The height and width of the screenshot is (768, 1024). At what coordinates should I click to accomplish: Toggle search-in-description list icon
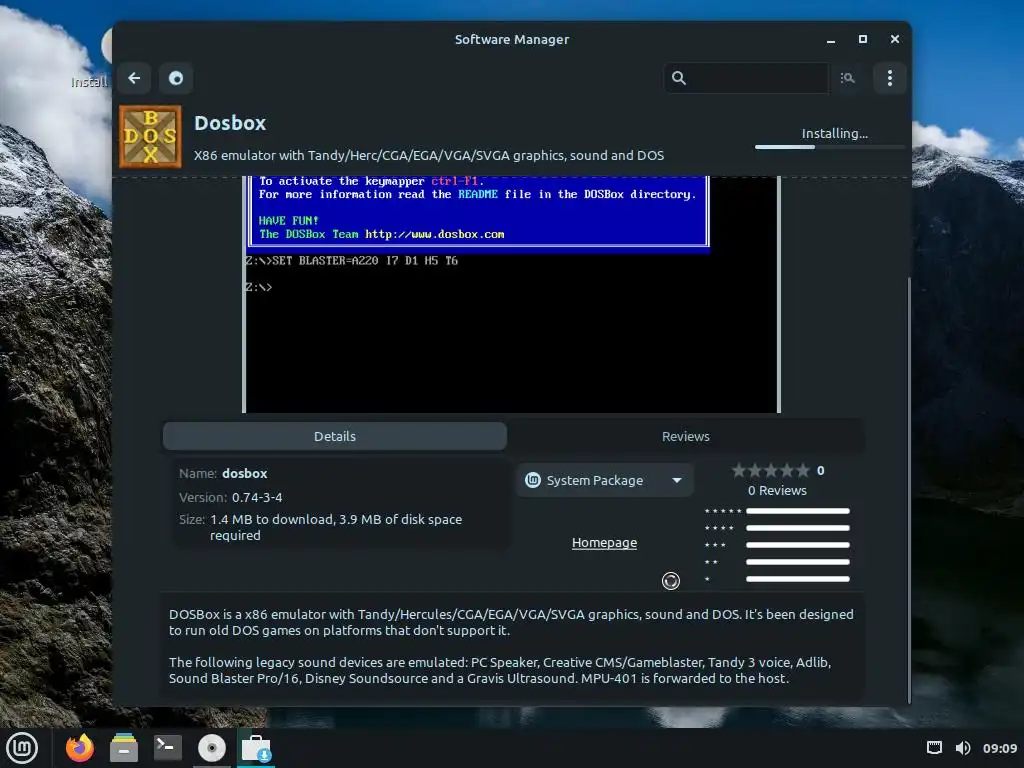(848, 78)
